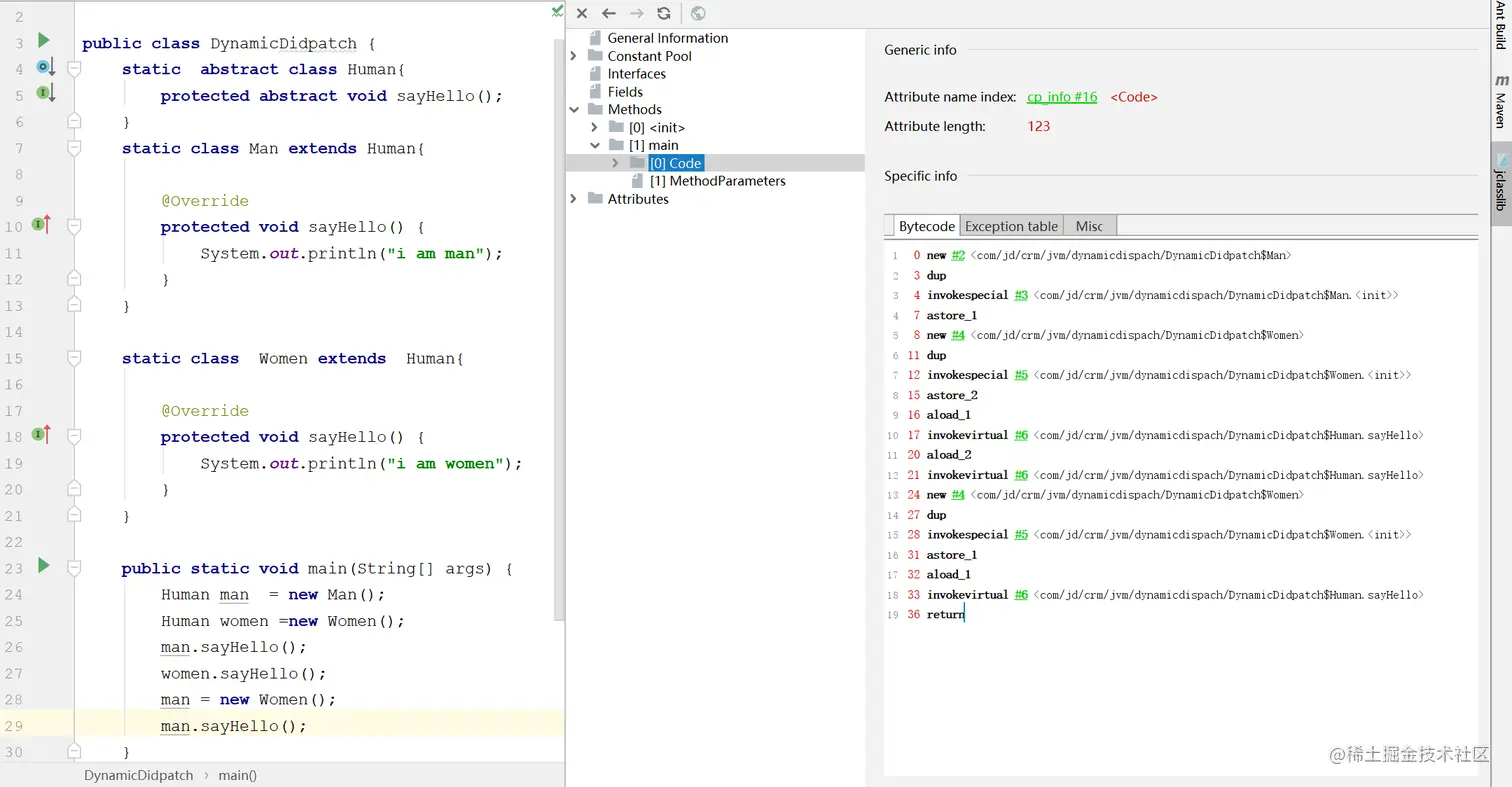Click the <Code> attribute name text
The image size is (1512, 787).
1134,97
